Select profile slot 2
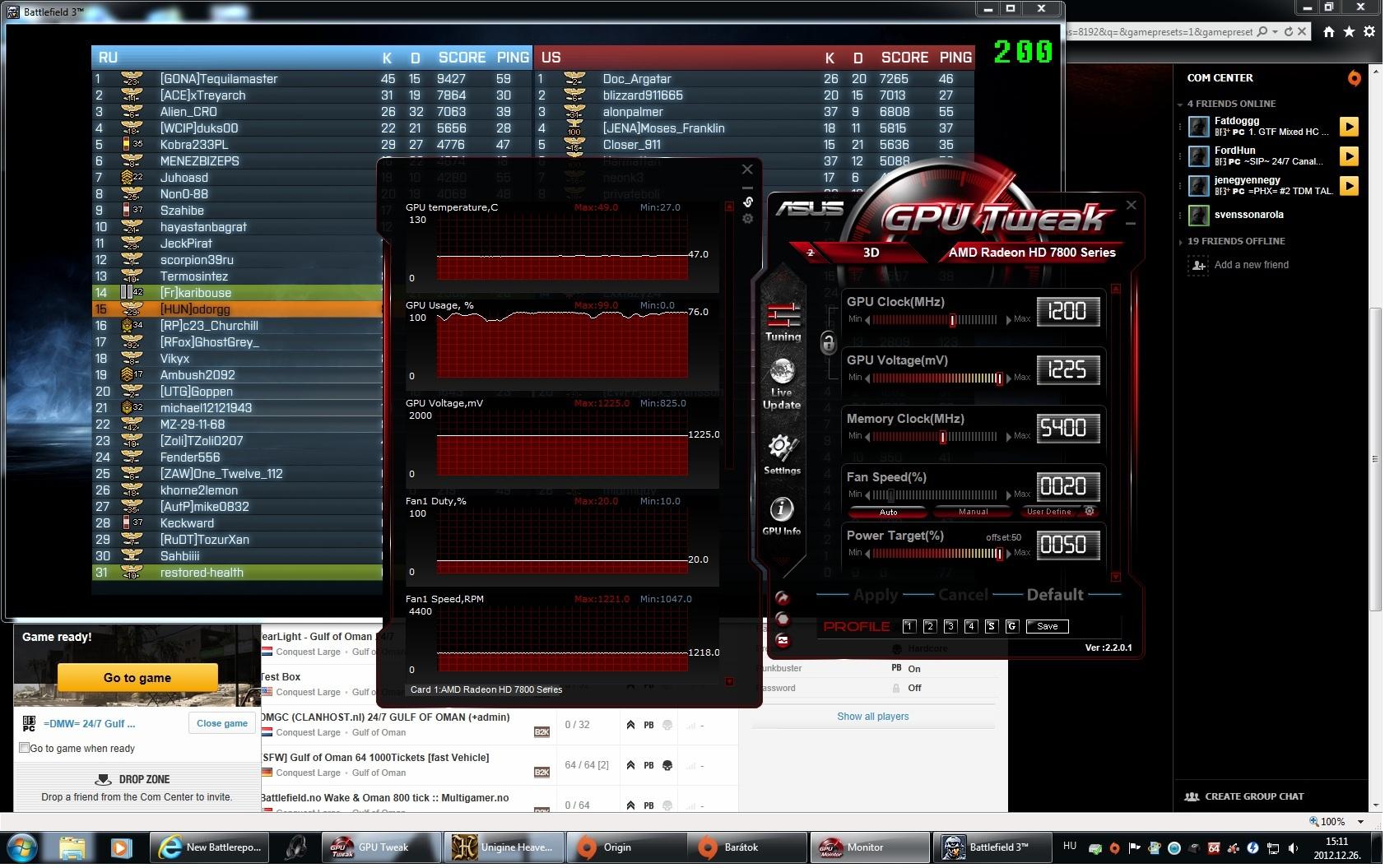The image size is (1385, 868). 929,626
